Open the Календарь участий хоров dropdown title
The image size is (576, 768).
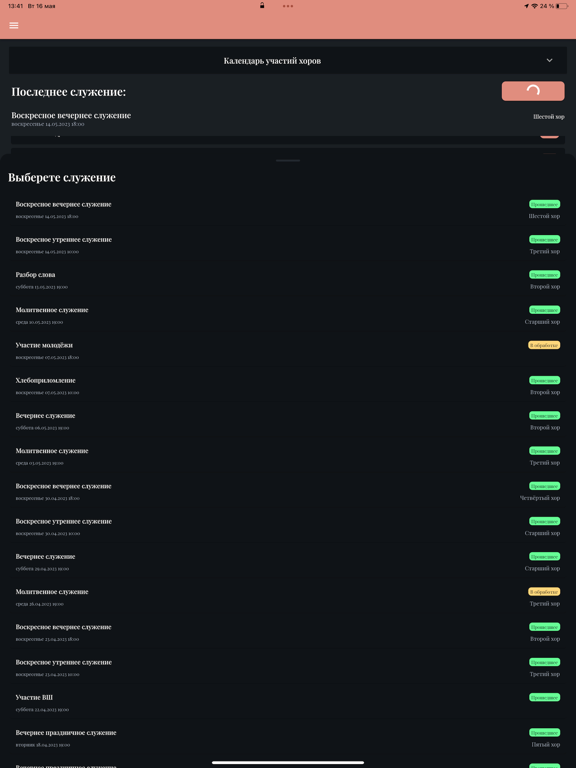272,61
